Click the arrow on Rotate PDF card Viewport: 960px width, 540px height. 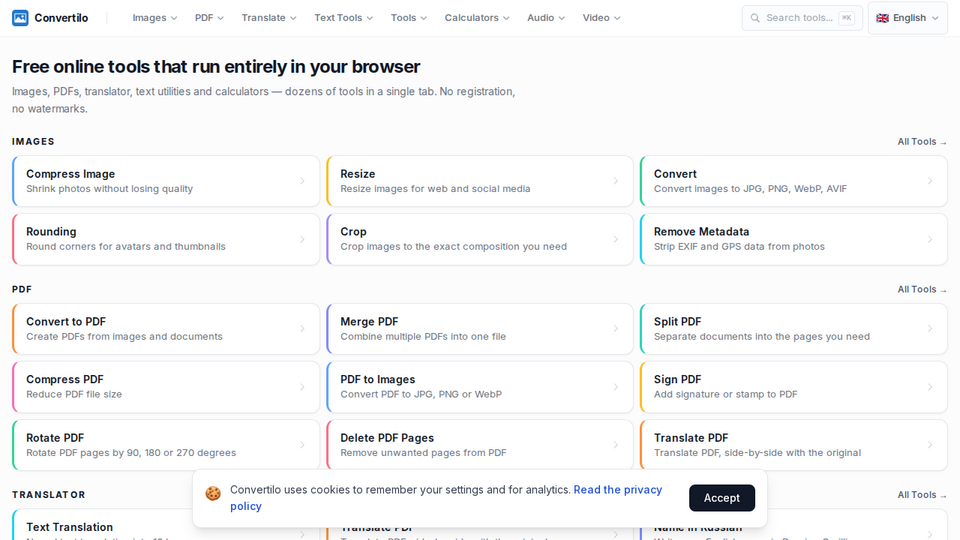tap(302, 445)
